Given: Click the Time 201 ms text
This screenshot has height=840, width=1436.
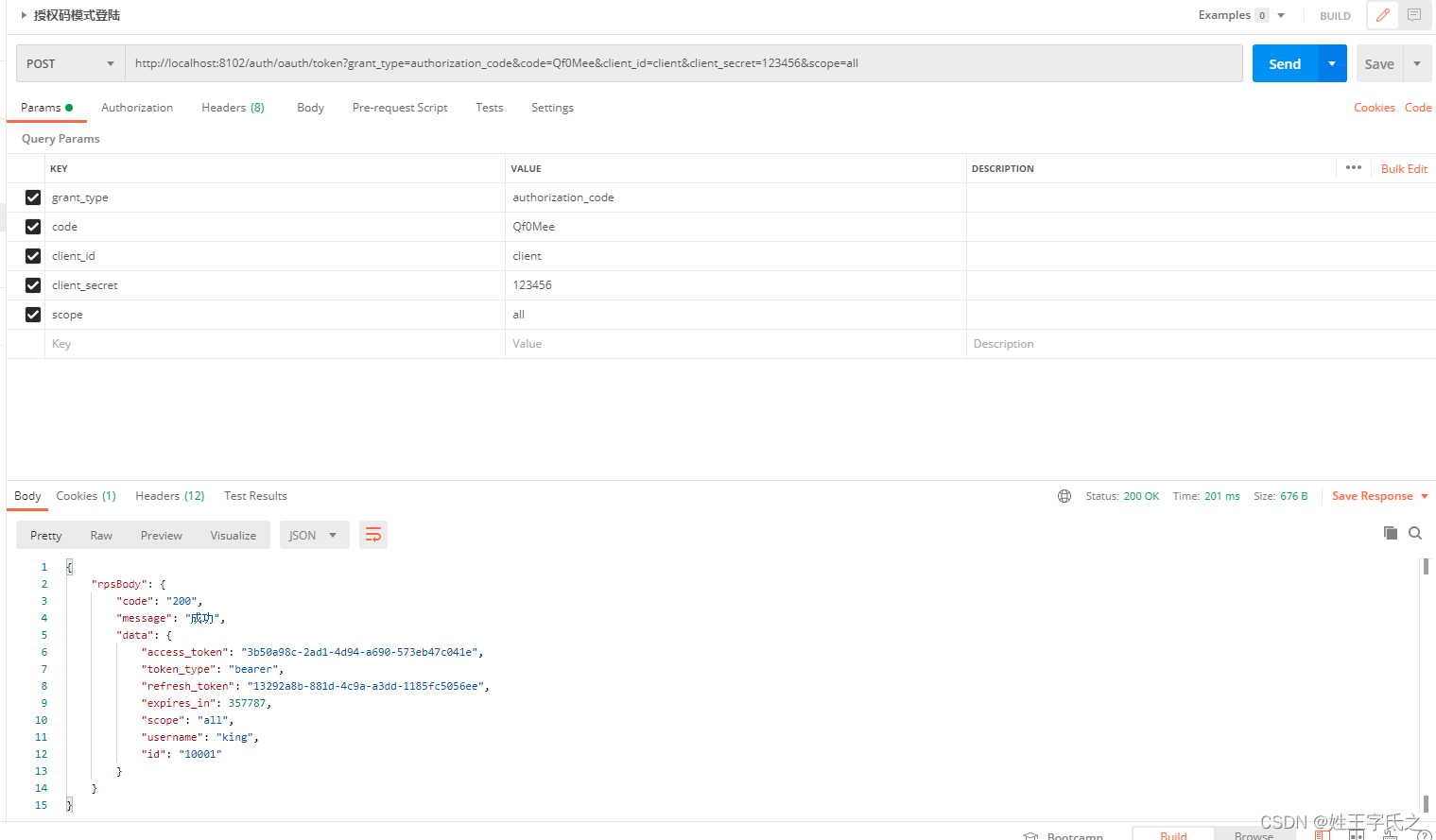Looking at the screenshot, I should pyautogui.click(x=1206, y=496).
